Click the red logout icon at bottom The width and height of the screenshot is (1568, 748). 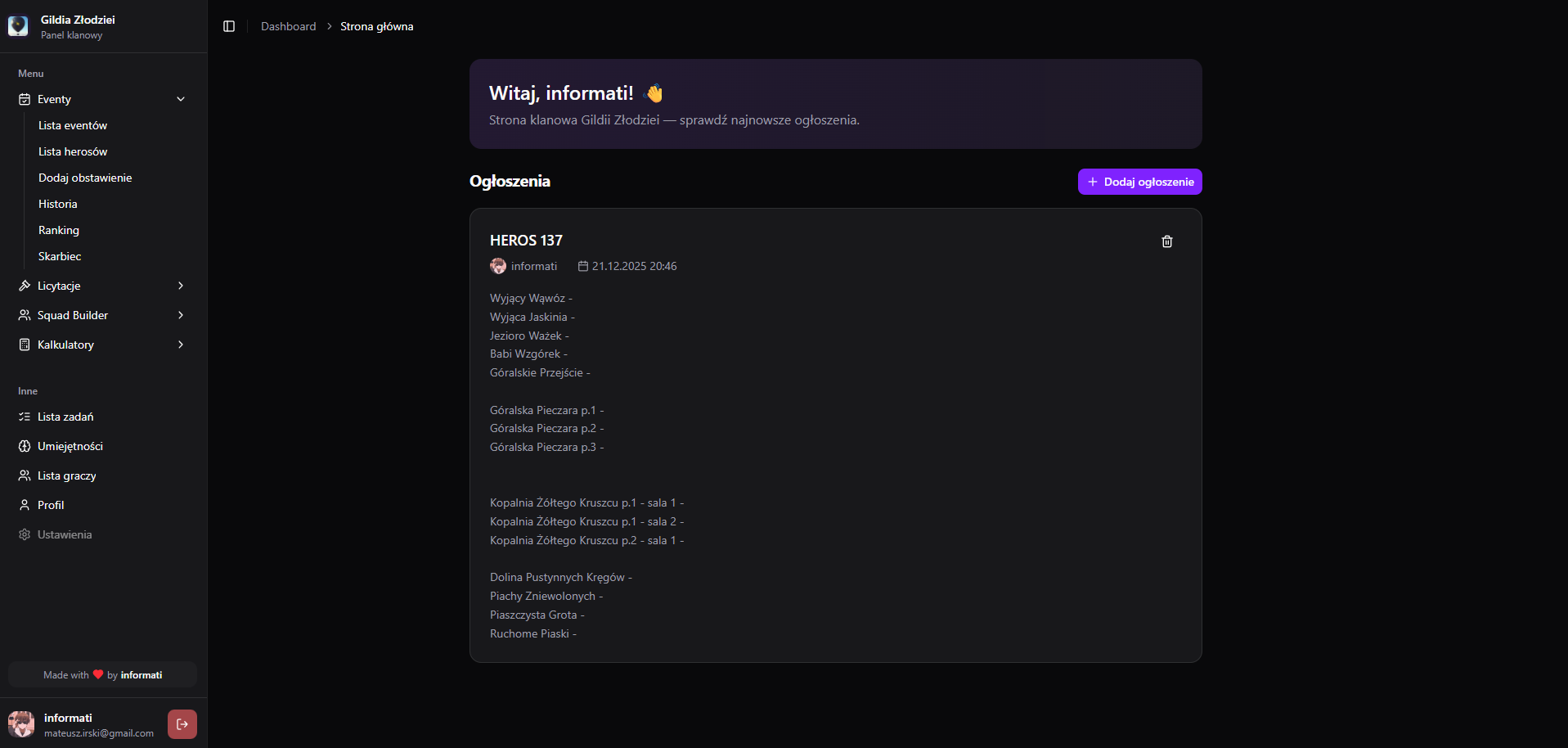click(x=182, y=724)
